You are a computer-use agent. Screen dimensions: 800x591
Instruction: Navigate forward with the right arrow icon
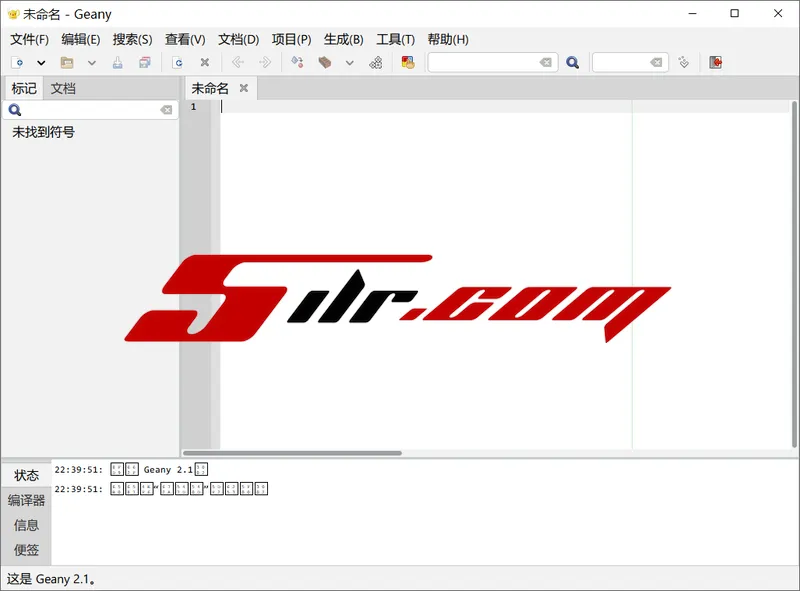(x=265, y=63)
